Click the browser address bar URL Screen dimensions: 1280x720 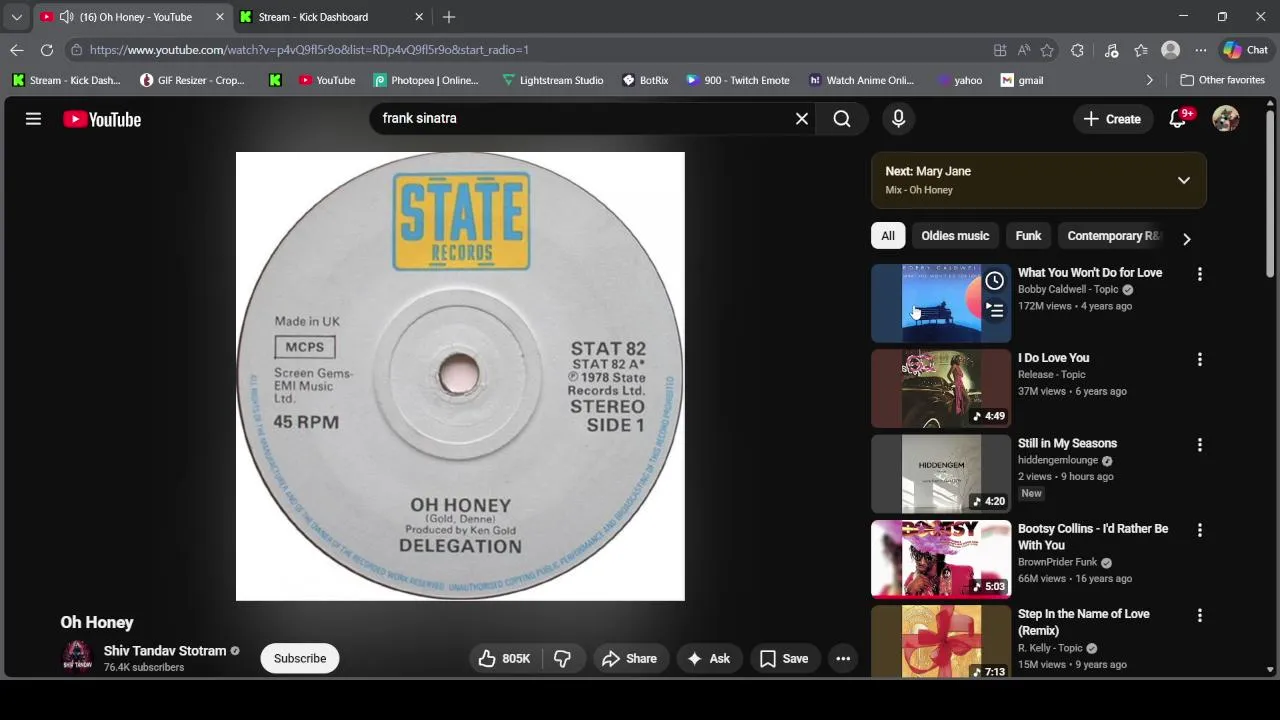click(x=309, y=50)
